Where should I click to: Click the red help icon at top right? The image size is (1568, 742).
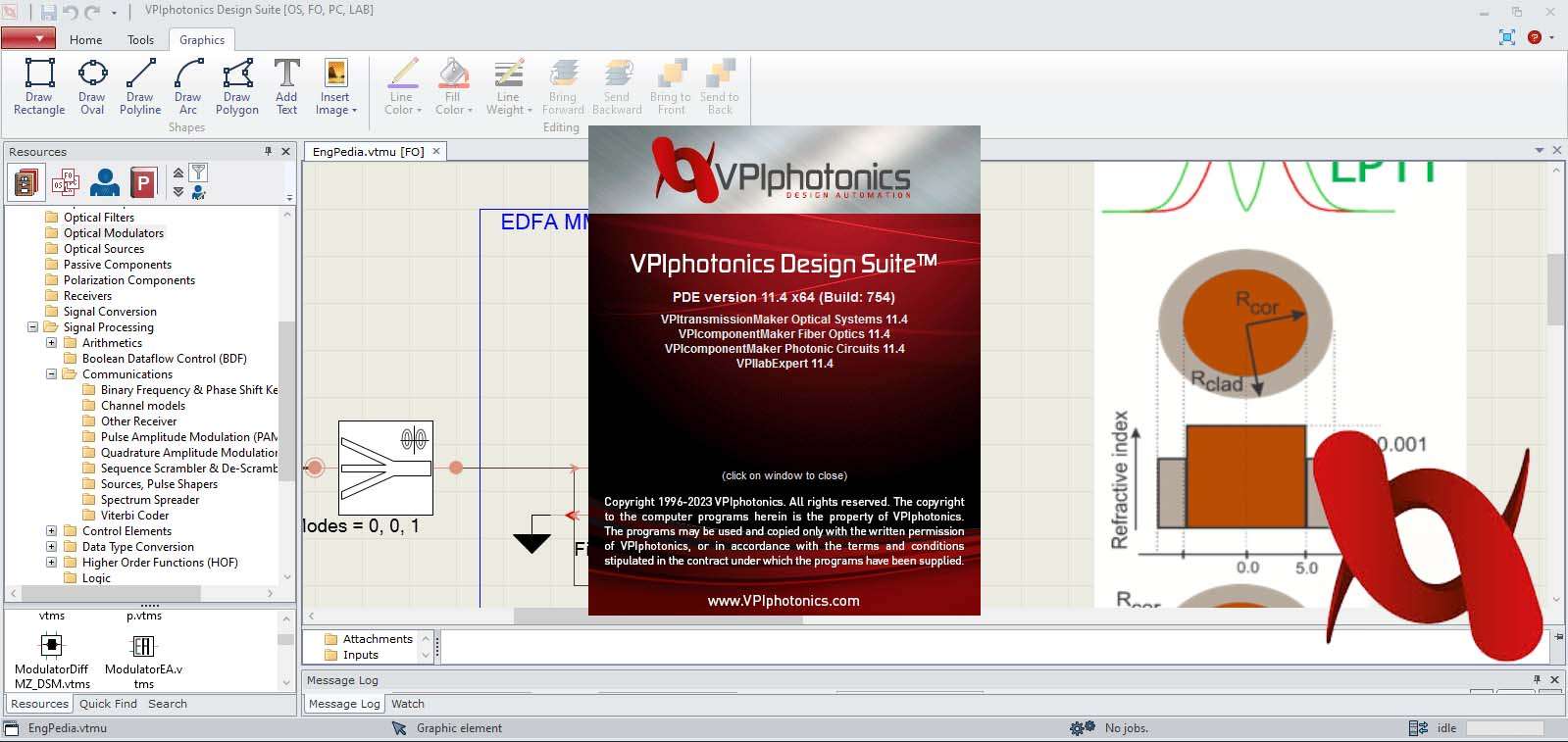point(1535,37)
